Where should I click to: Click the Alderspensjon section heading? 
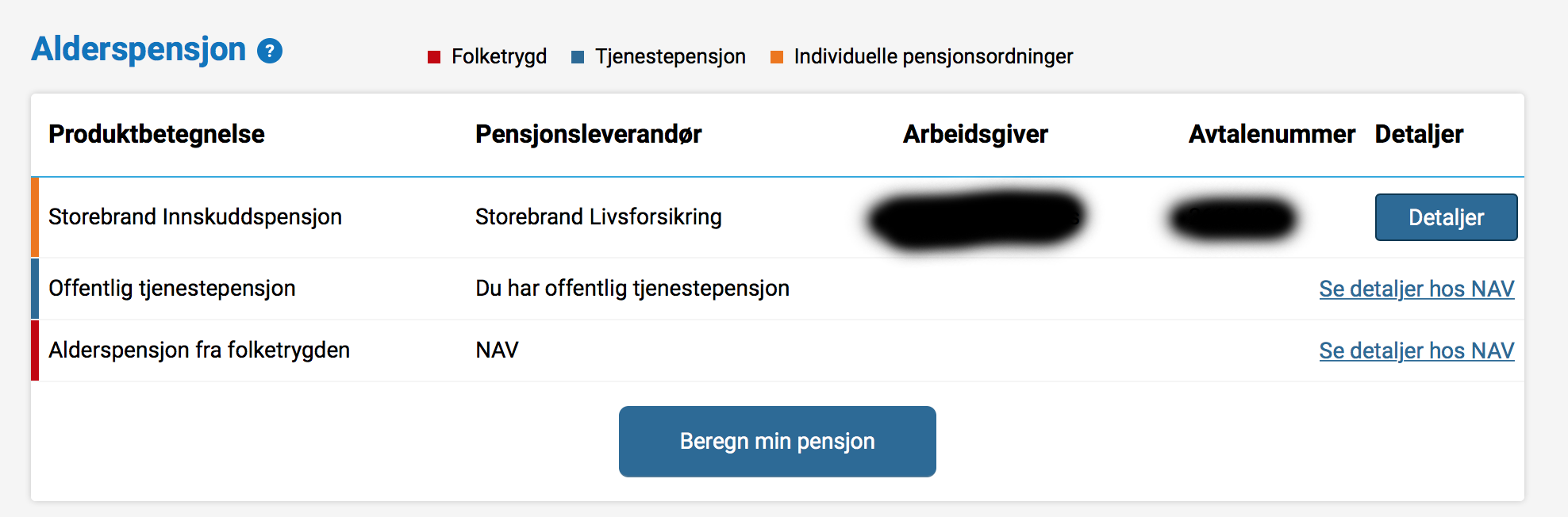[x=139, y=49]
